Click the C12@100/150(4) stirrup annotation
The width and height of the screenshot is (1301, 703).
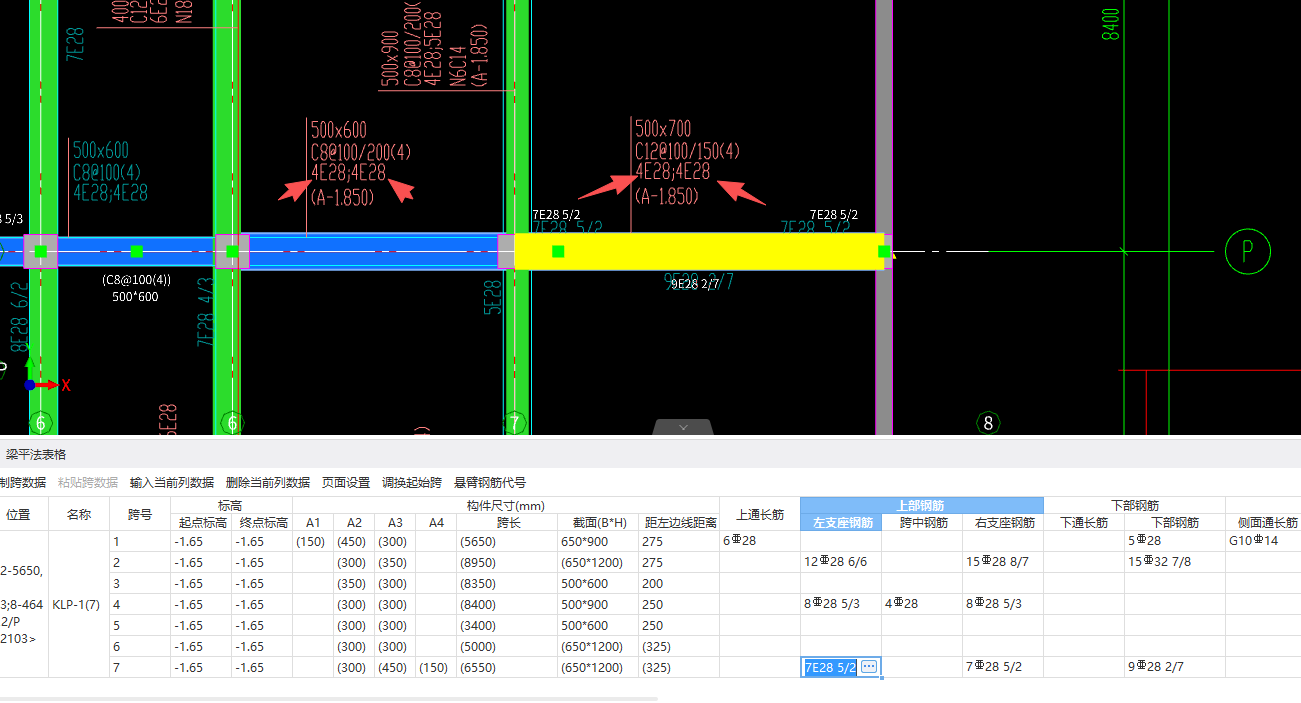687,151
